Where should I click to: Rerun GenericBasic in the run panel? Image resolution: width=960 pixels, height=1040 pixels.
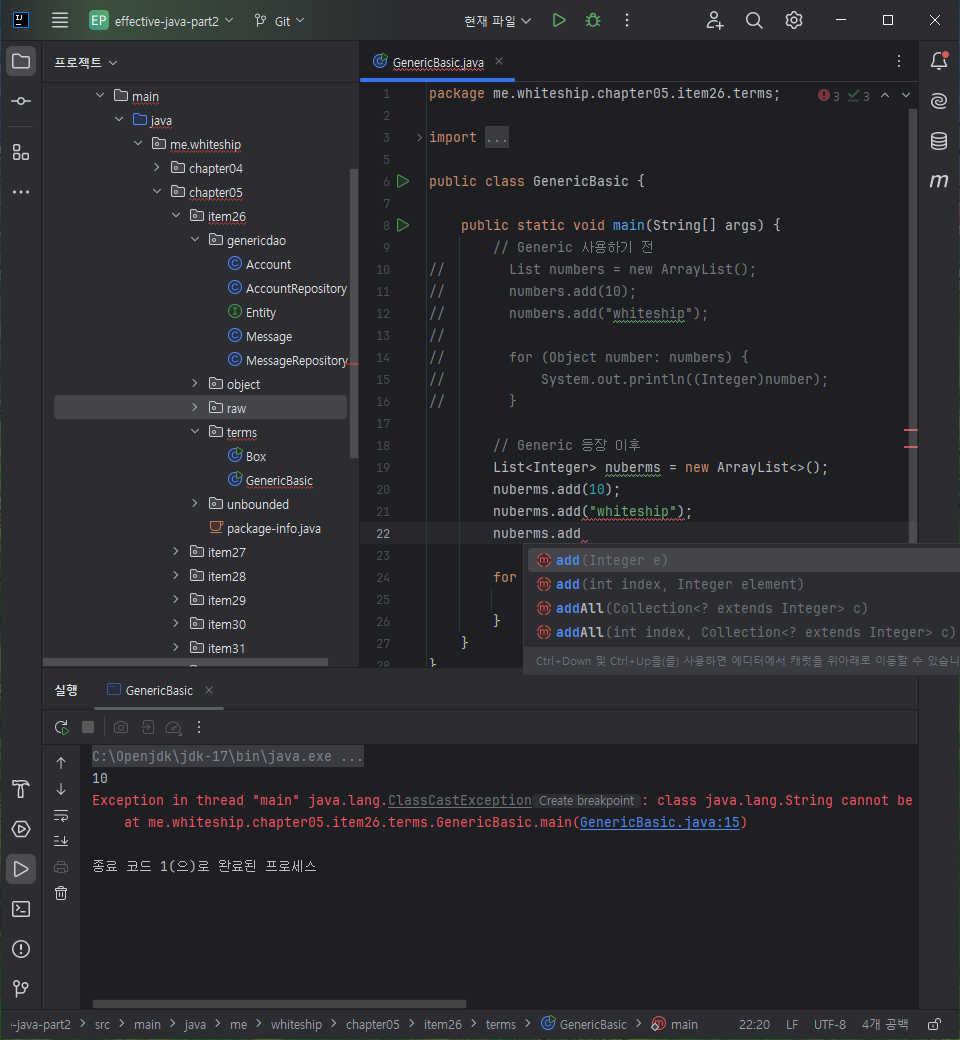(62, 728)
